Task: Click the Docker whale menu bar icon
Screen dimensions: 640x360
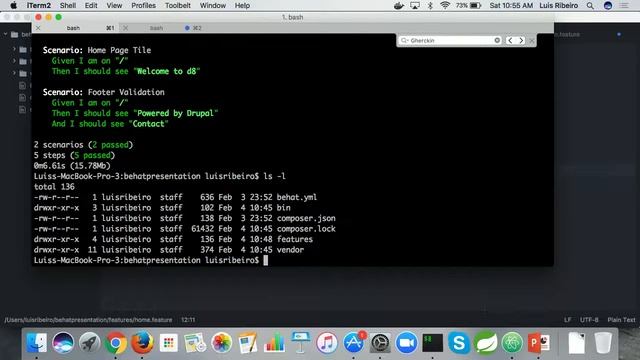Action: pos(399,5)
